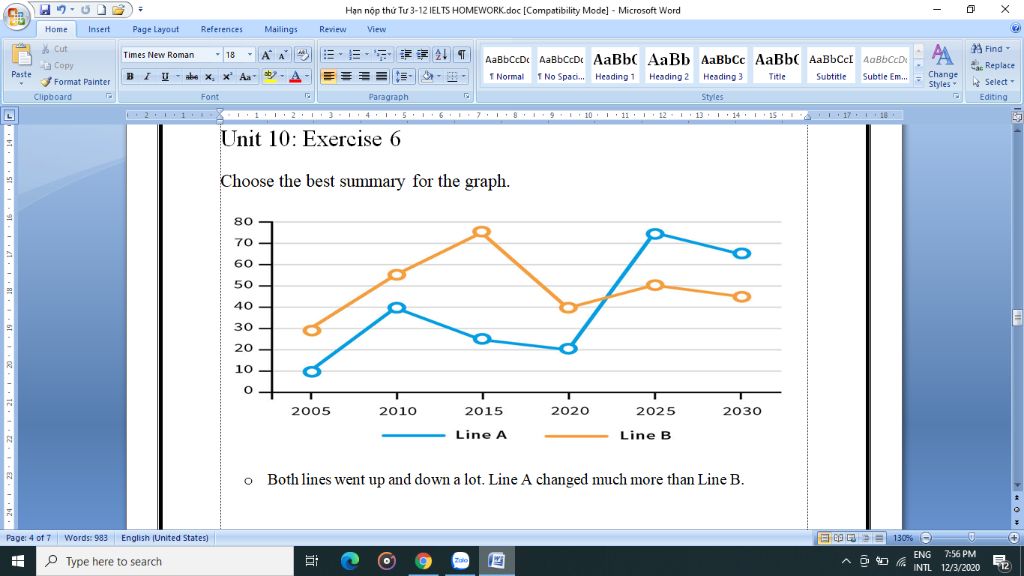
Task: Toggle show paragraph marks
Action: pos(462,55)
